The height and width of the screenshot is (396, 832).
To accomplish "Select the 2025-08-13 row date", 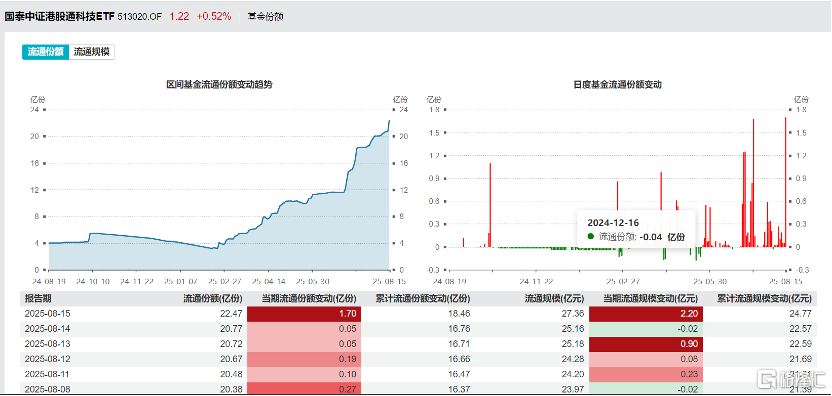I will click(x=47, y=344).
